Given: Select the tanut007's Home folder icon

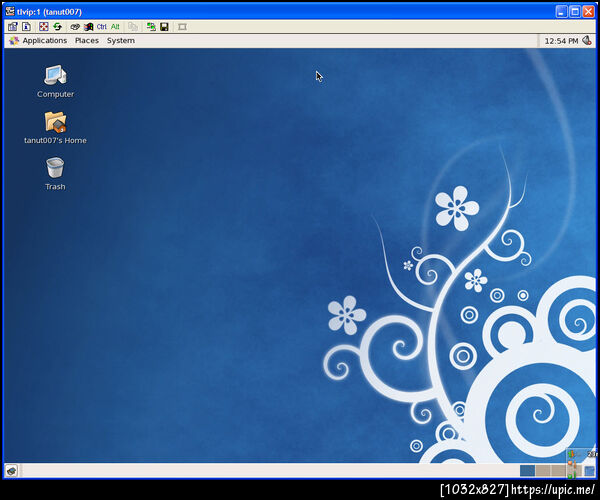Looking at the screenshot, I should click(55, 128).
